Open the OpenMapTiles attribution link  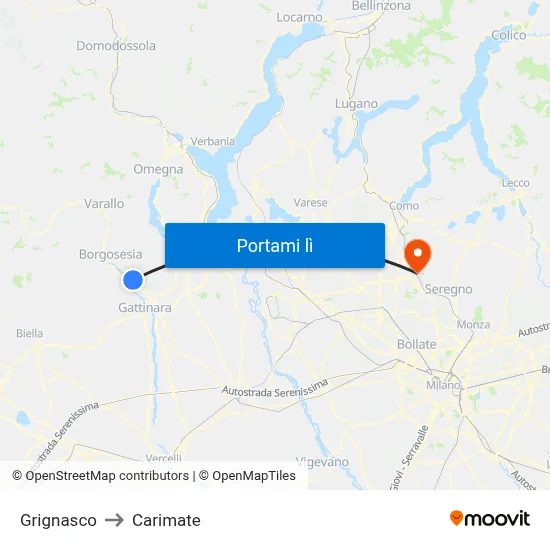point(247,476)
